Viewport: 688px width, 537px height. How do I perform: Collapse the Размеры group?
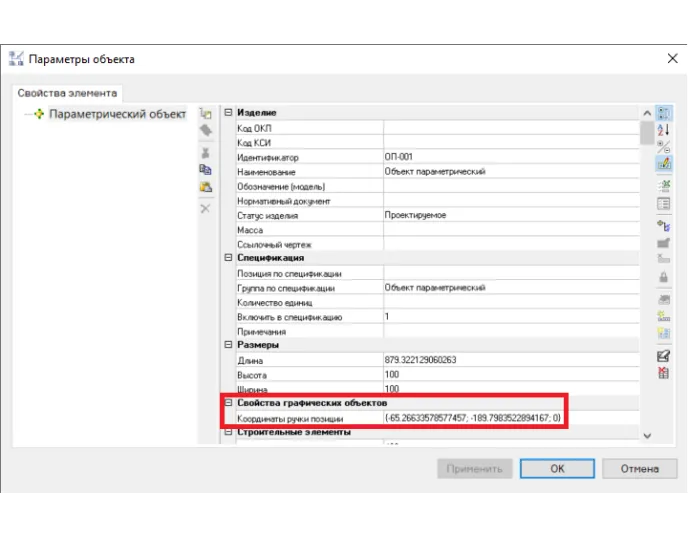pyautogui.click(x=228, y=344)
